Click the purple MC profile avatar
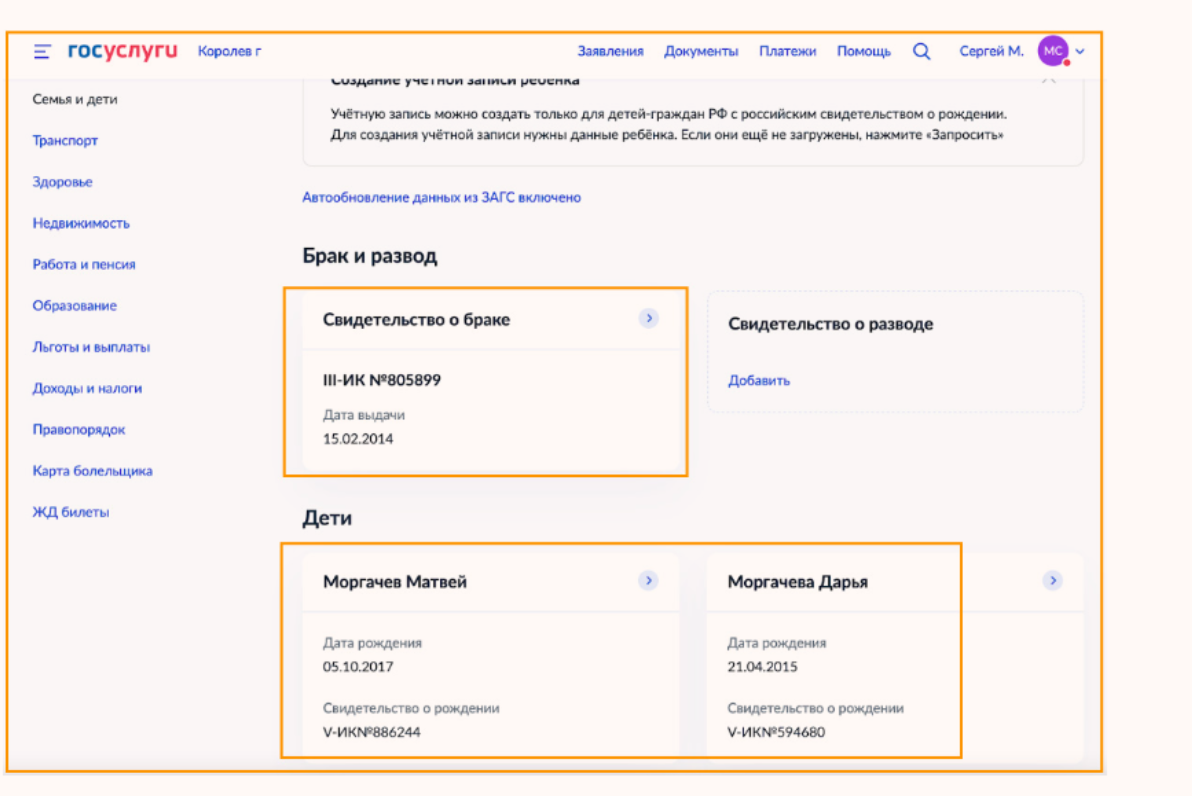1192x796 pixels. point(1053,51)
